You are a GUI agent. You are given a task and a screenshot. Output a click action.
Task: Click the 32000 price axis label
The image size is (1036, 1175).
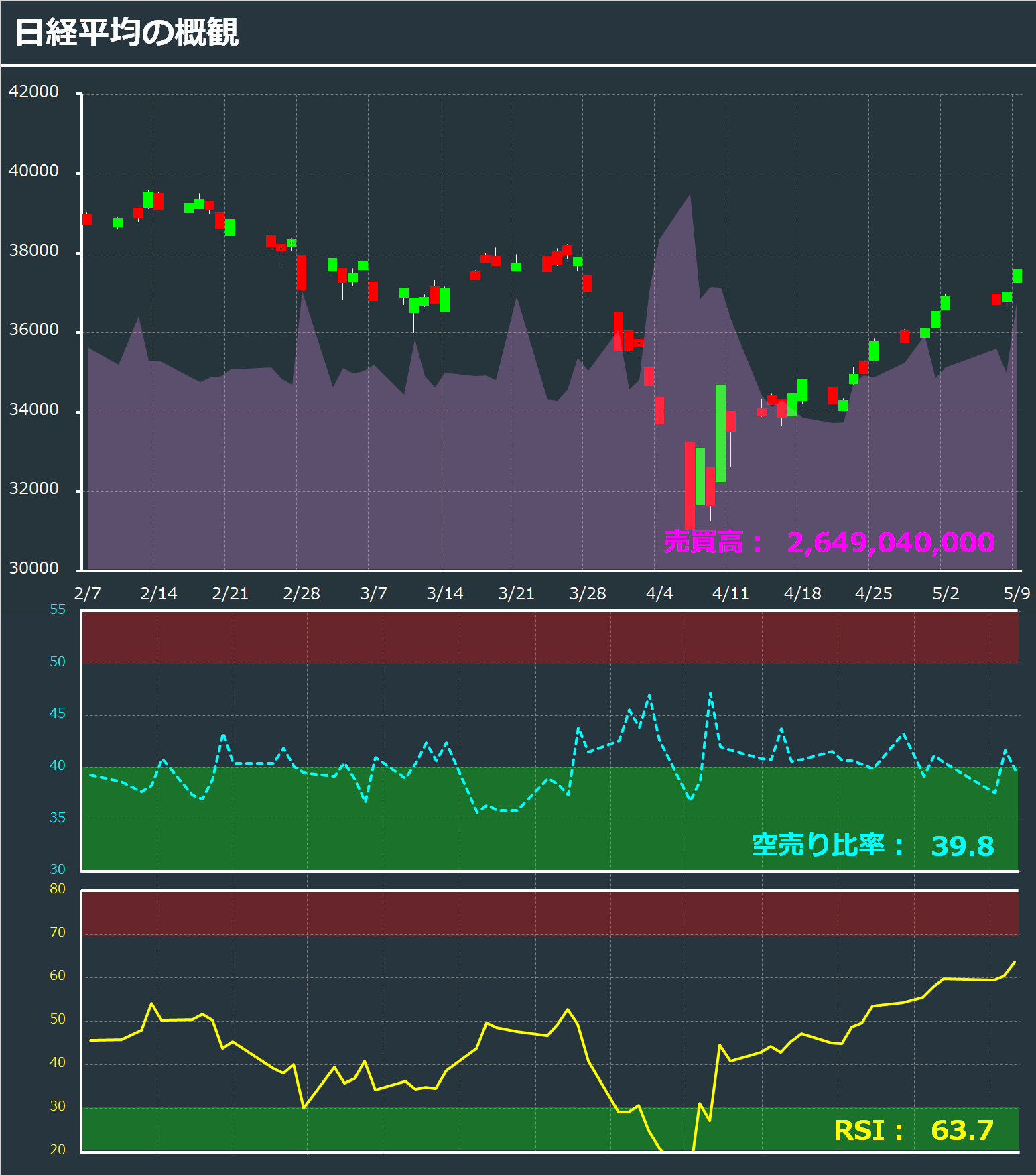pos(34,489)
